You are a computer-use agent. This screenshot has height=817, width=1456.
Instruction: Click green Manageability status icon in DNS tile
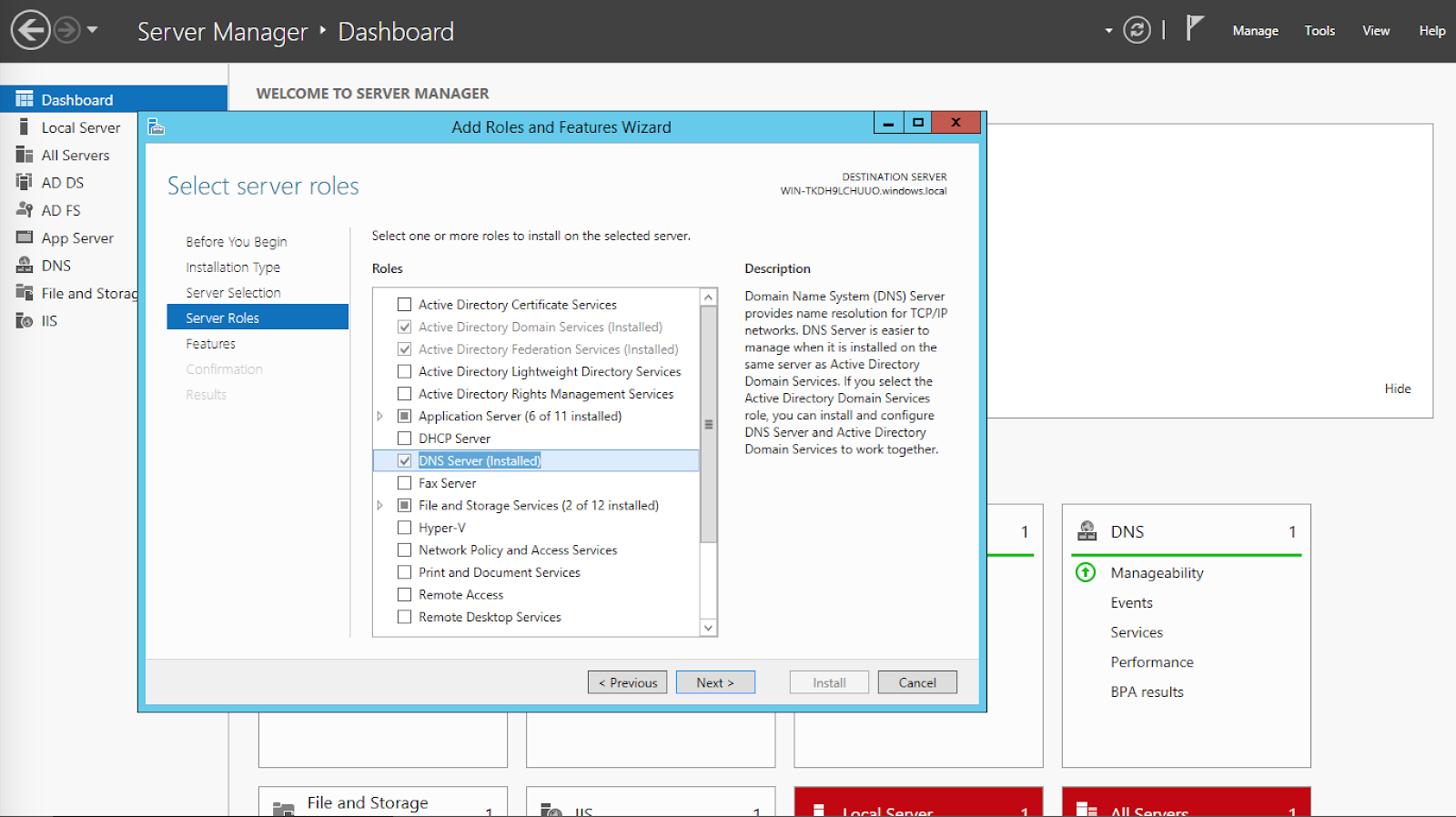pyautogui.click(x=1086, y=572)
